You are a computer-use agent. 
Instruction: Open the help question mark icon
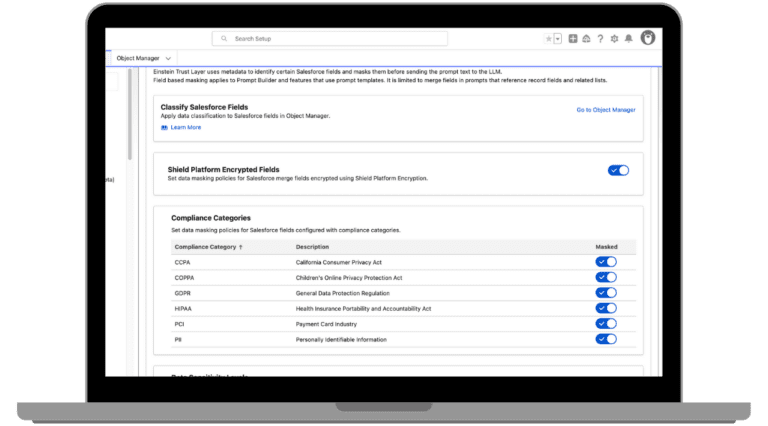click(x=600, y=39)
